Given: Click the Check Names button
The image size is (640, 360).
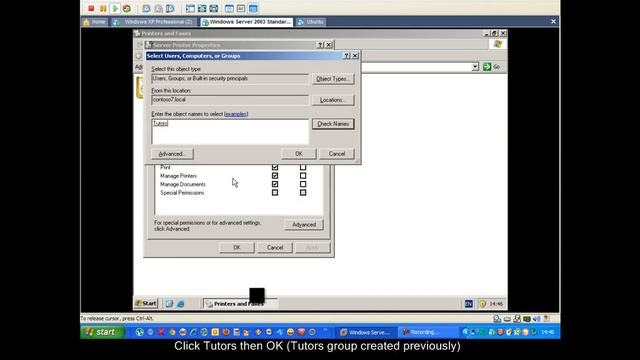Looking at the screenshot, I should [333, 124].
